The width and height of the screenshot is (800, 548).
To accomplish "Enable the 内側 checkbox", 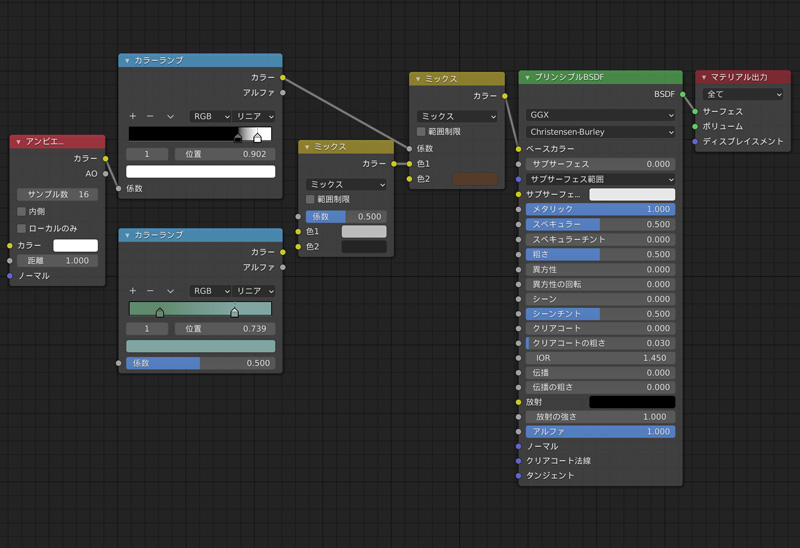I will pyautogui.click(x=22, y=211).
